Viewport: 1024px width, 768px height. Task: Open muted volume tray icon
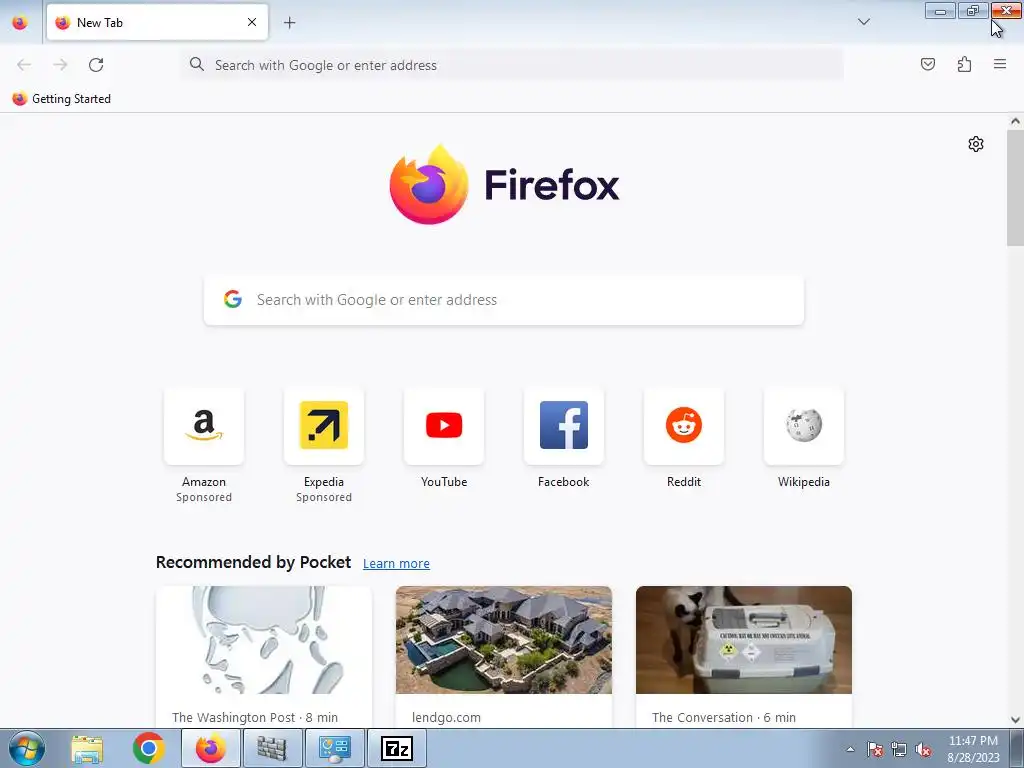pos(923,750)
